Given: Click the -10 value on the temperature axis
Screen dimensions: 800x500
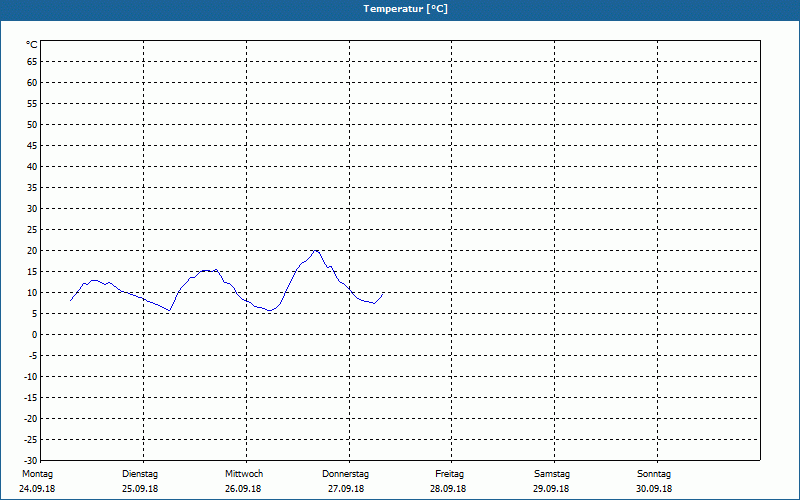Looking at the screenshot, I should [31, 377].
